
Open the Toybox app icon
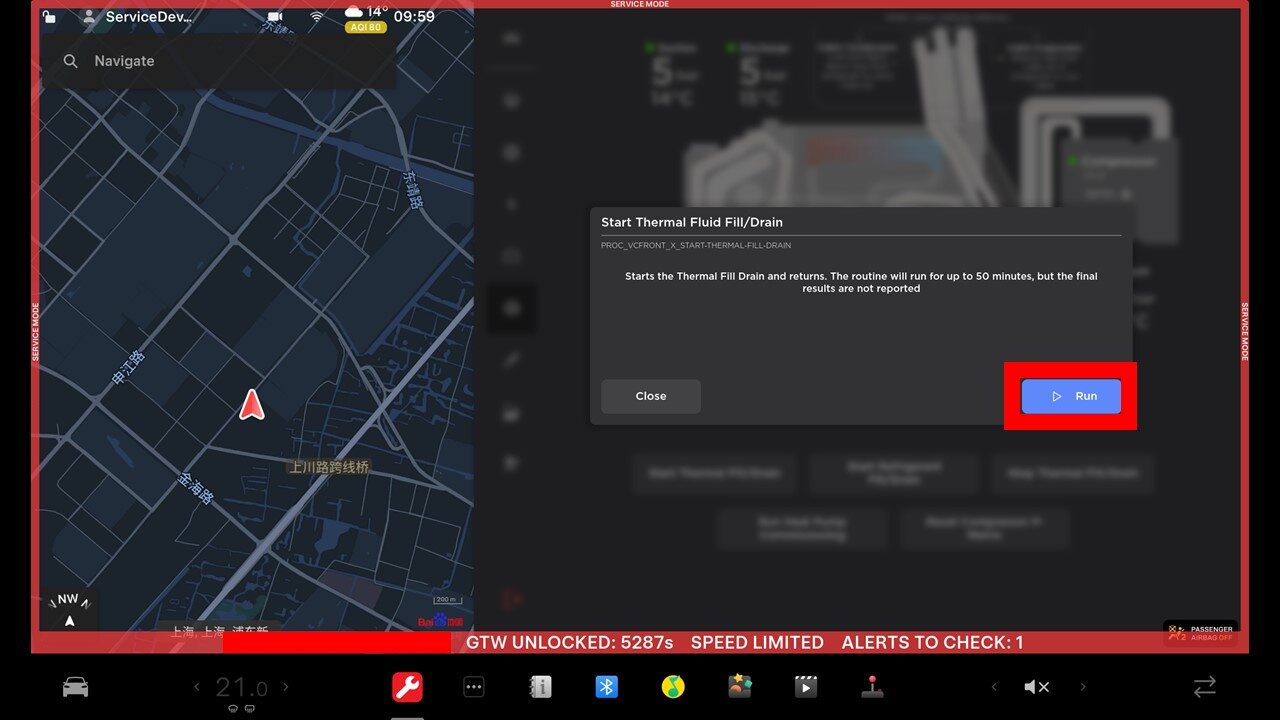739,687
